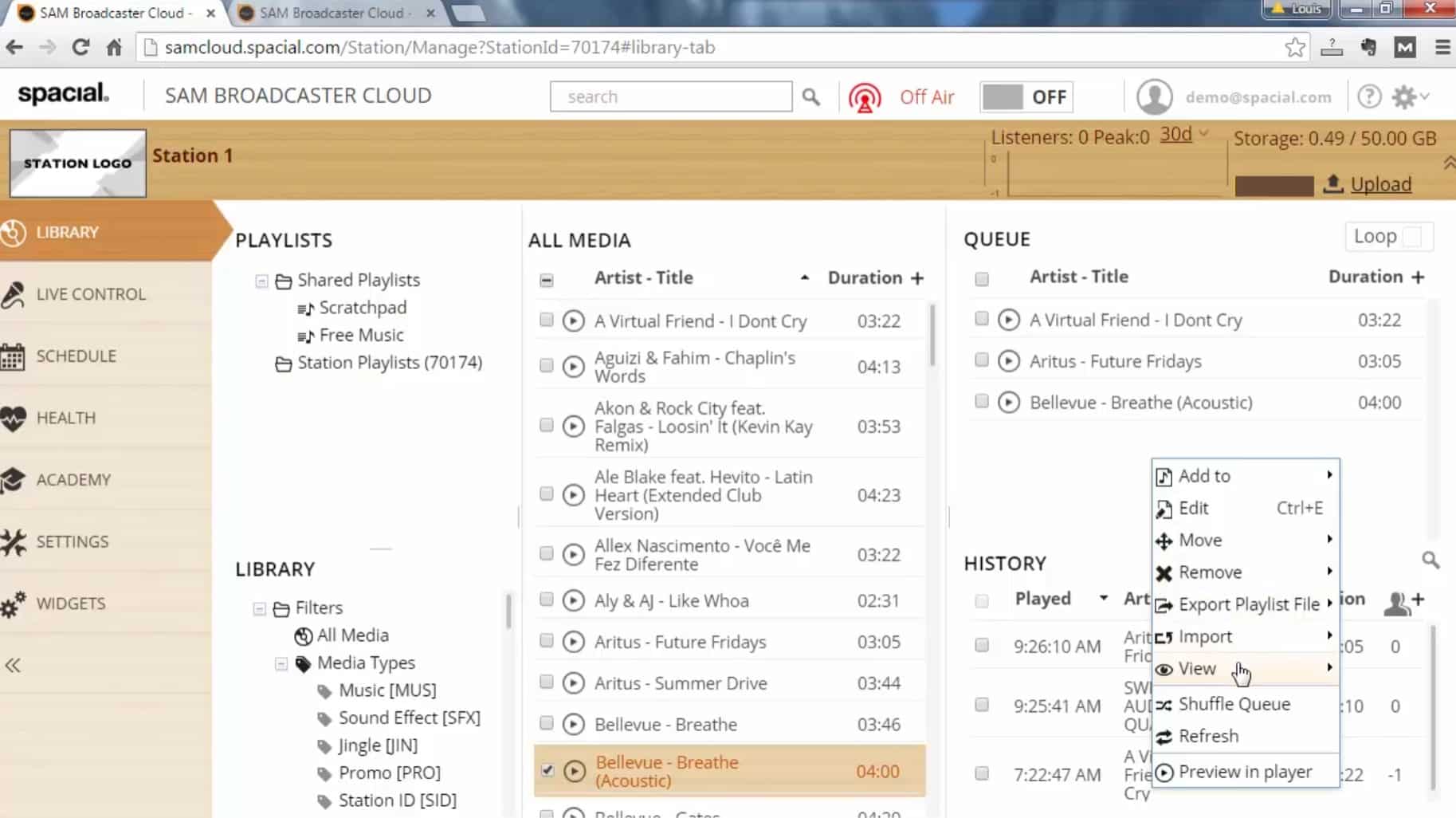Click inside the search input field
The width and height of the screenshot is (1456, 818).
(672, 96)
